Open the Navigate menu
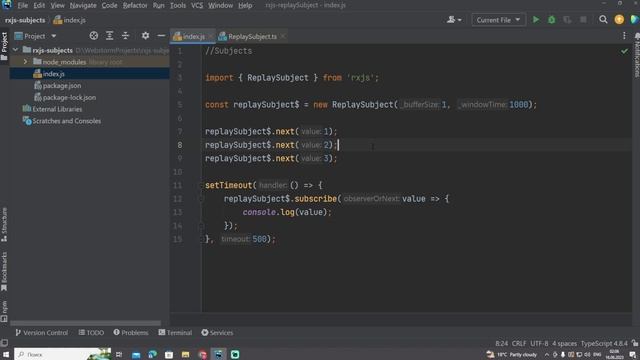The height and width of the screenshot is (360, 640). click(83, 5)
